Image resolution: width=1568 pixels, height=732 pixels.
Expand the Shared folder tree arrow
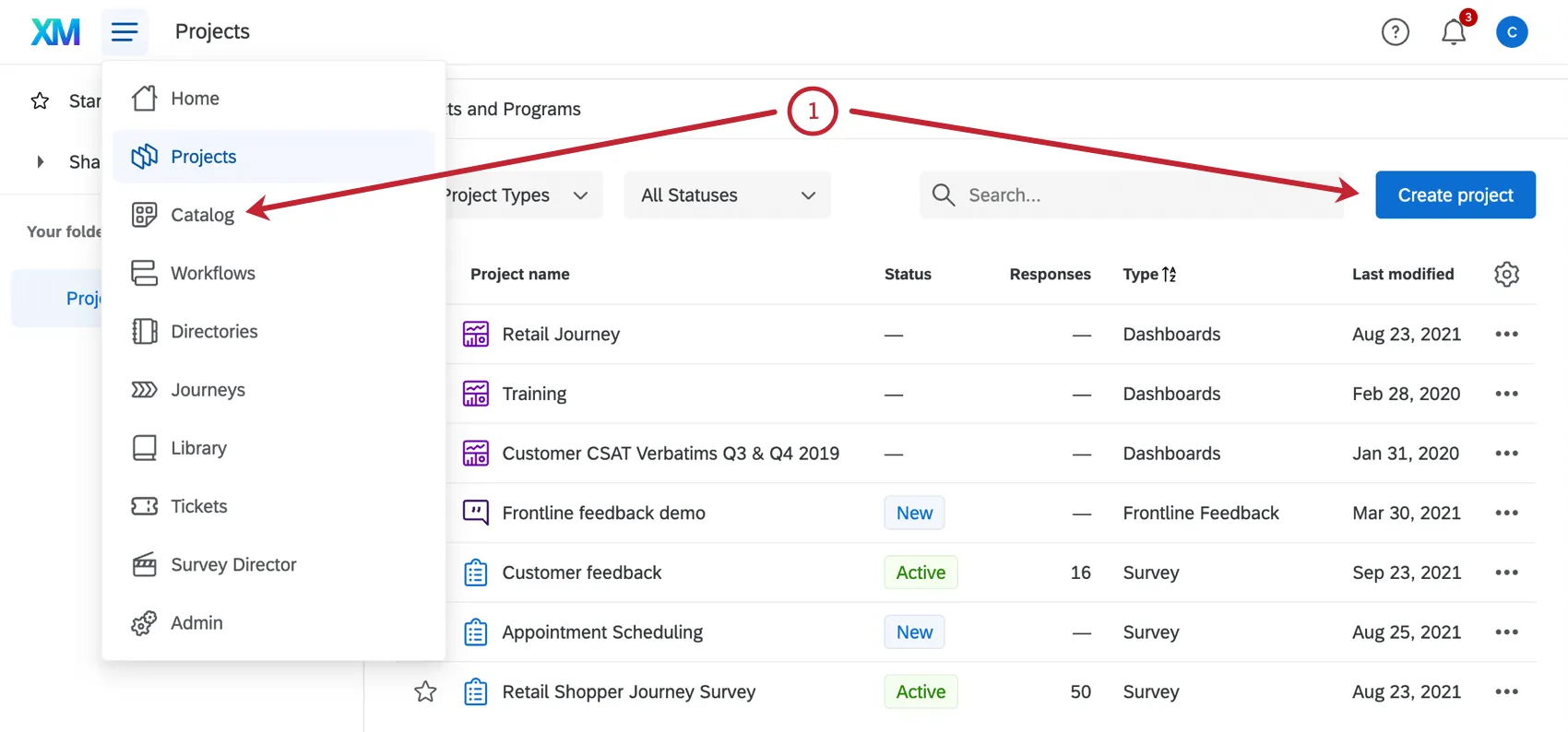pos(40,162)
